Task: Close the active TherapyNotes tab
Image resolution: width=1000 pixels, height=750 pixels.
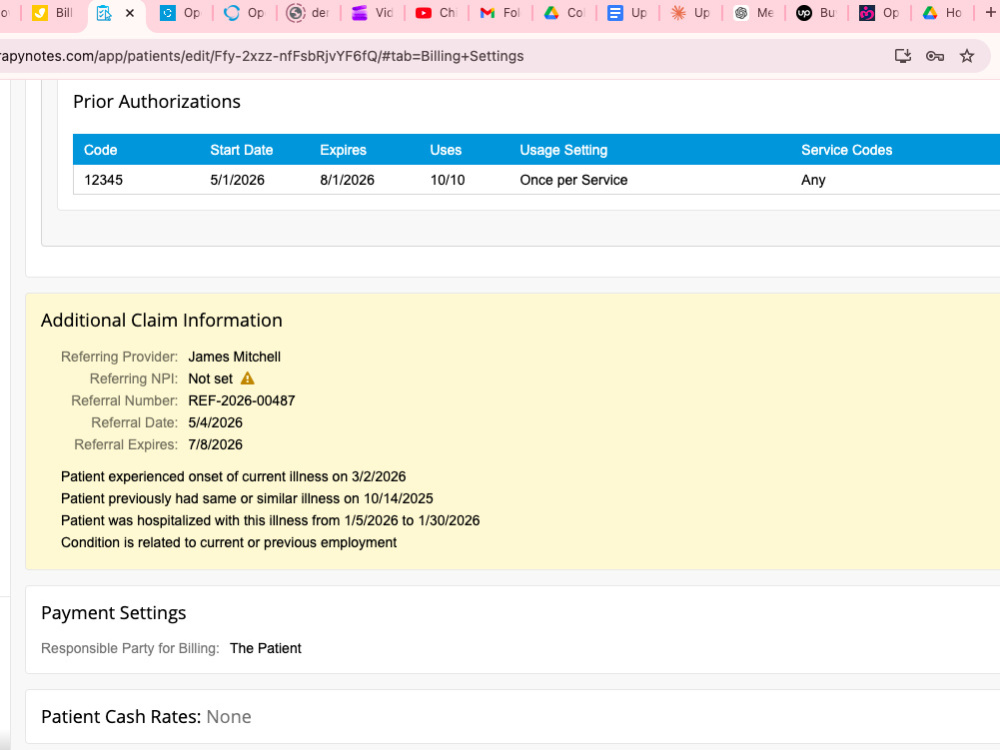Action: click(x=129, y=13)
